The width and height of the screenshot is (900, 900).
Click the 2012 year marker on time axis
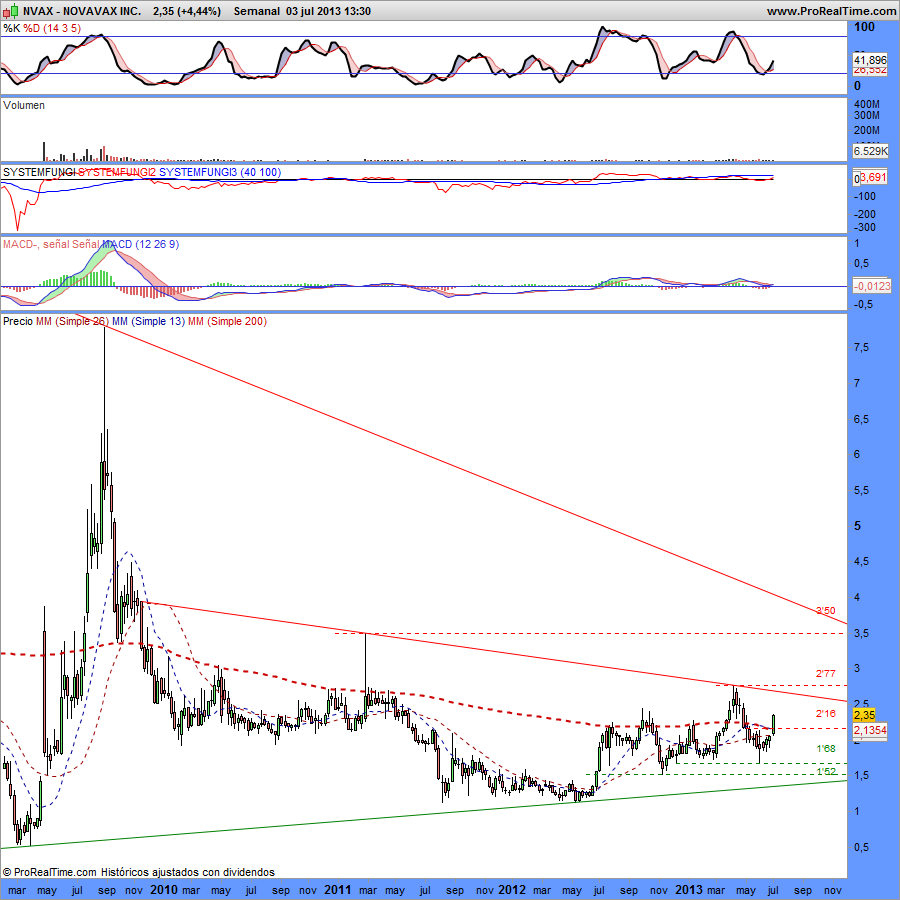[x=511, y=890]
